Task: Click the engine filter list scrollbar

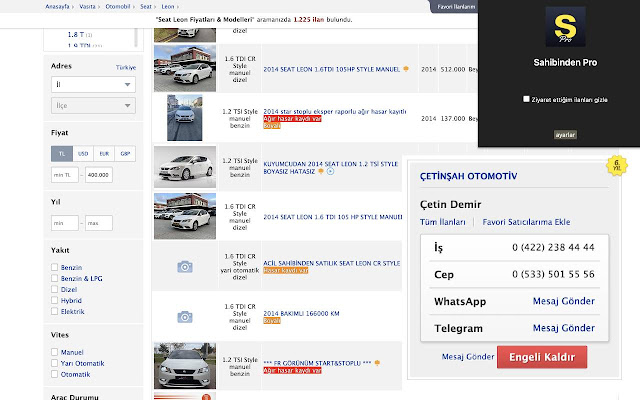Action: [x=136, y=38]
